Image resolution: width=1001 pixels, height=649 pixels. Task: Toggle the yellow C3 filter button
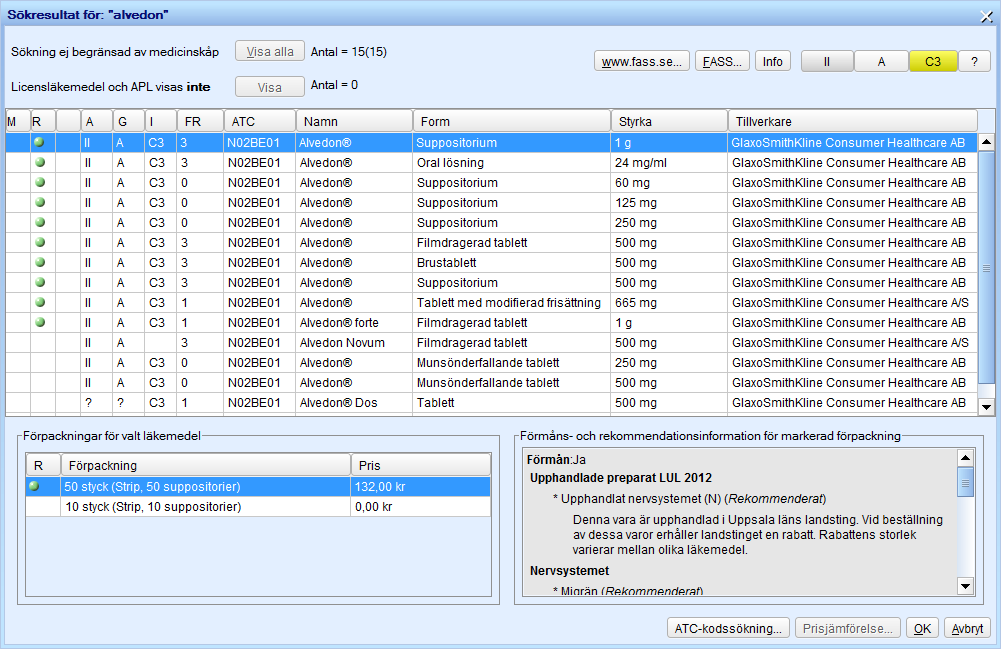pyautogui.click(x=933, y=61)
